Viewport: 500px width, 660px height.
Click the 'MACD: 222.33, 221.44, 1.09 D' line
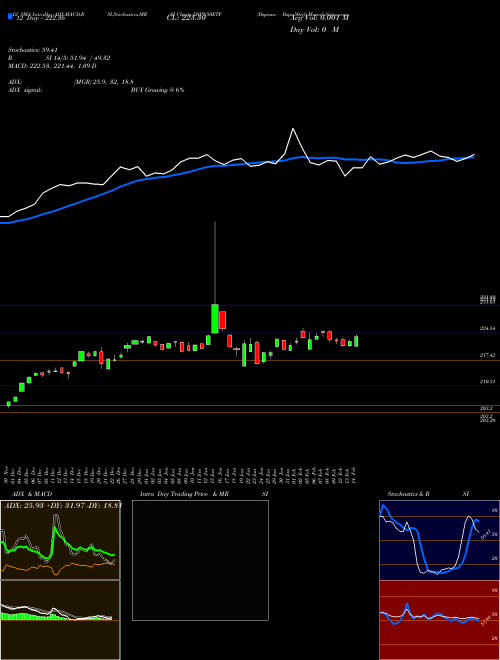pyautogui.click(x=52, y=66)
